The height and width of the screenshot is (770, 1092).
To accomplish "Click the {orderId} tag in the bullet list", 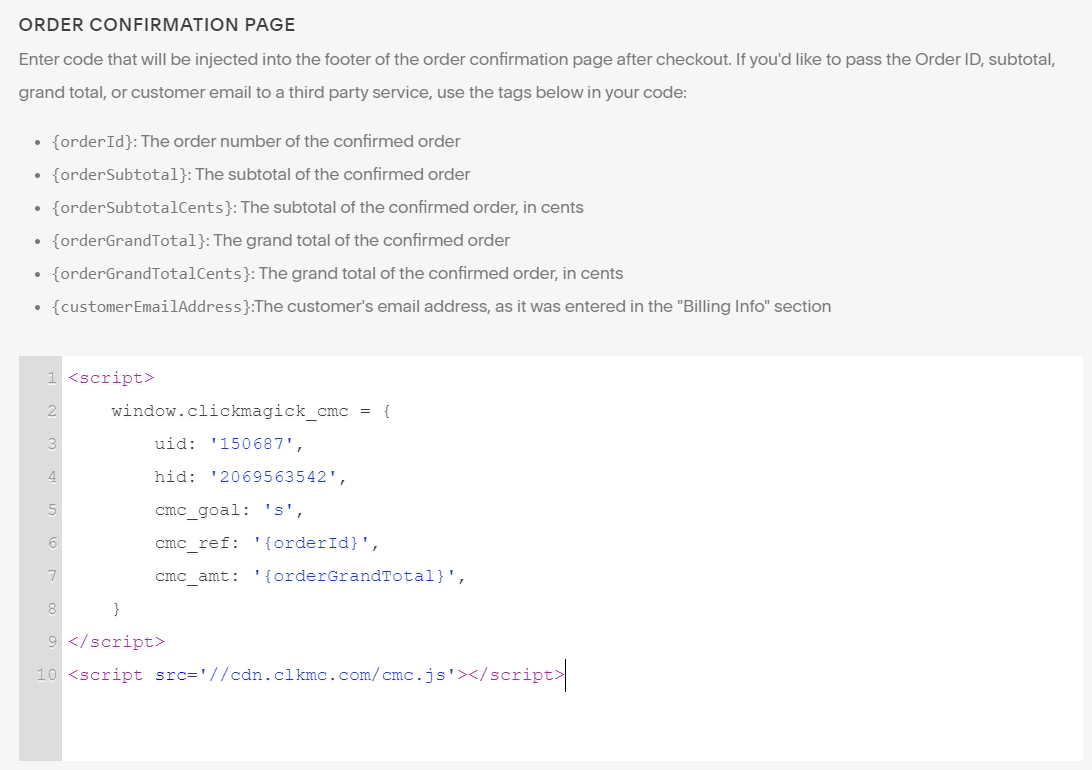I will [x=93, y=142].
